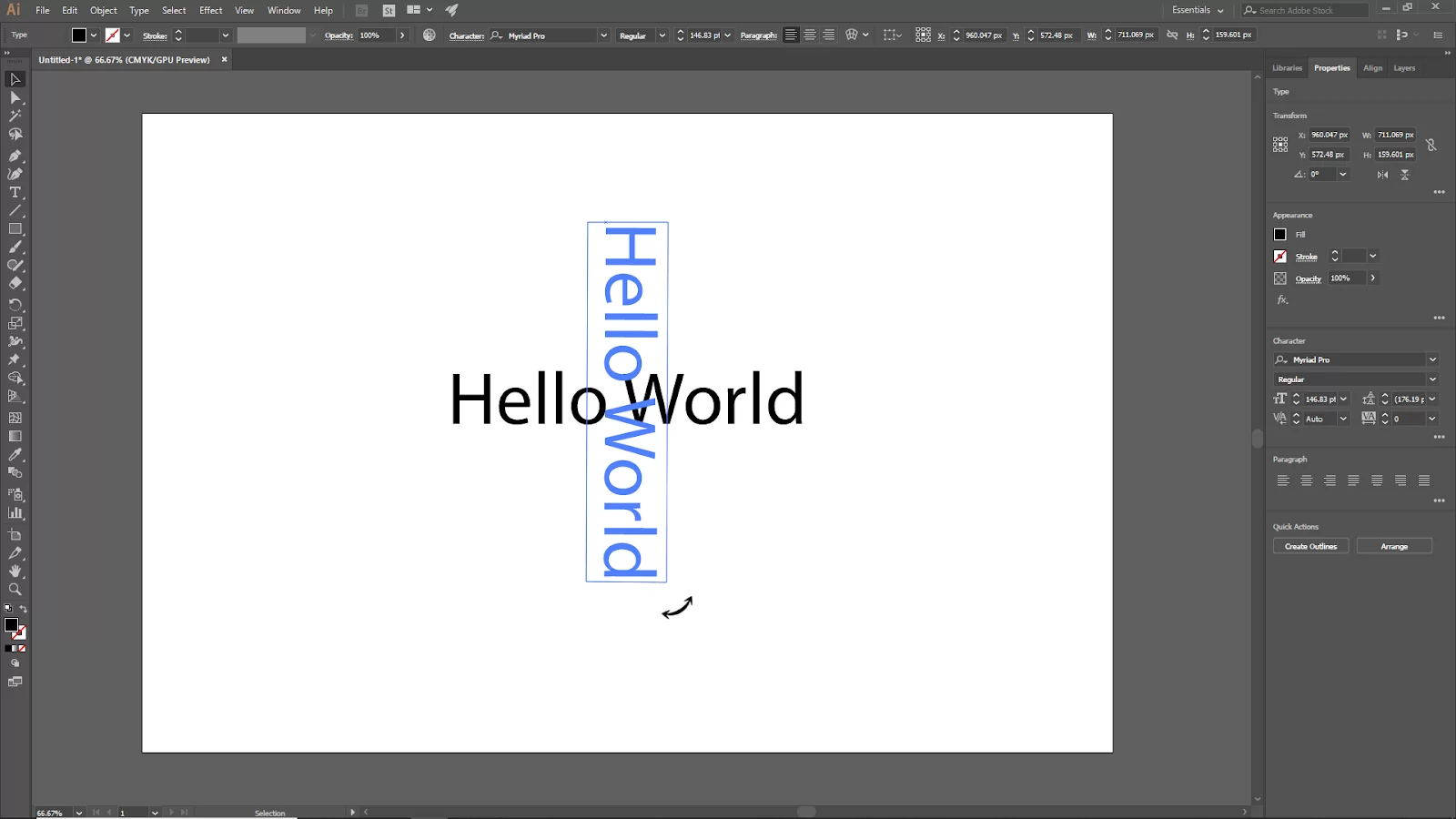Select the Rectangle tool
The height and width of the screenshot is (819, 1456).
(15, 229)
